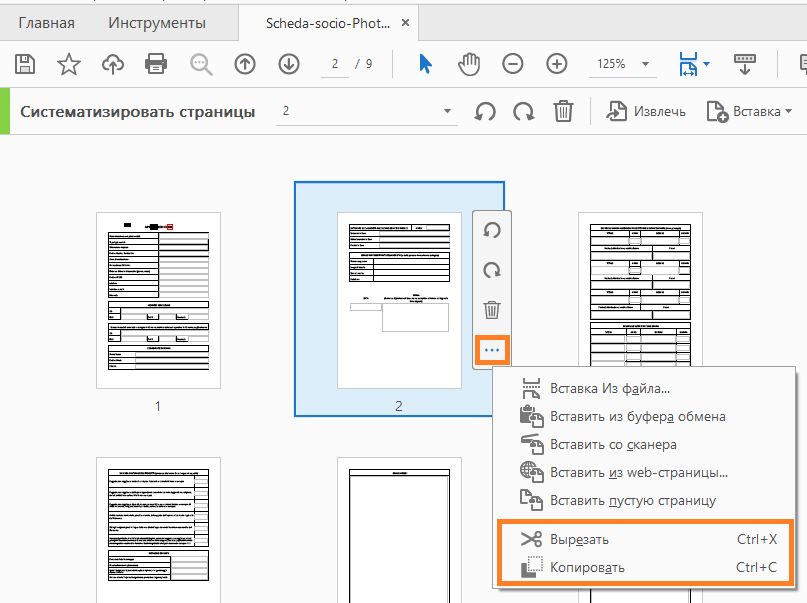Choose Вставить из web-страницы...
The height and width of the screenshot is (603, 807).
pos(644,472)
